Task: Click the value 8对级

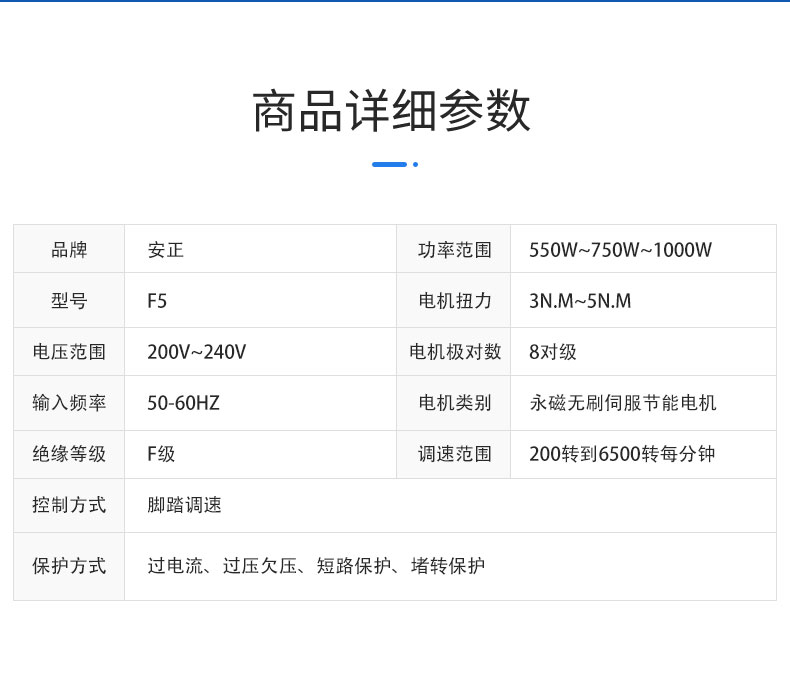Action: 553,352
